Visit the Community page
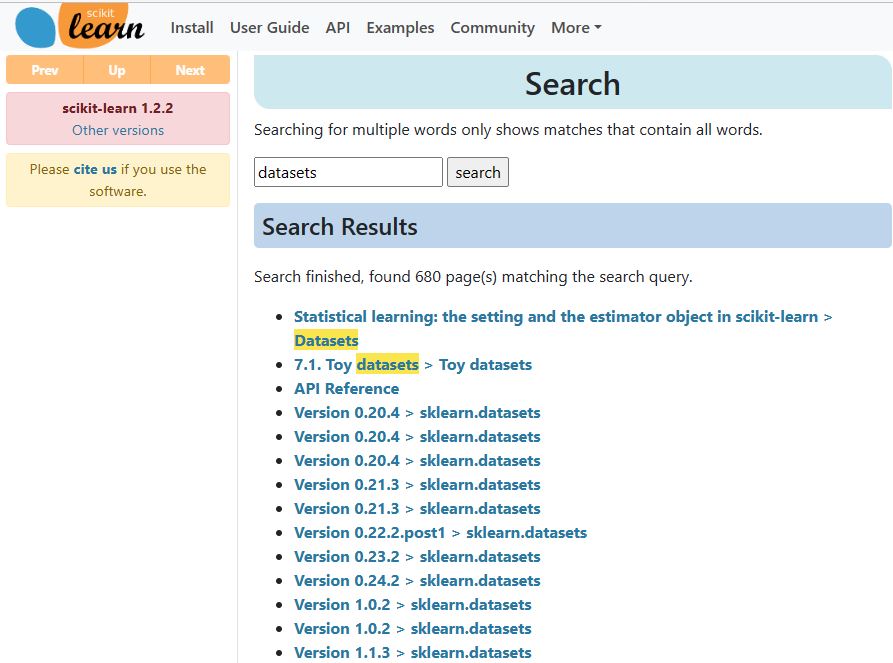The width and height of the screenshot is (893, 663). (492, 27)
